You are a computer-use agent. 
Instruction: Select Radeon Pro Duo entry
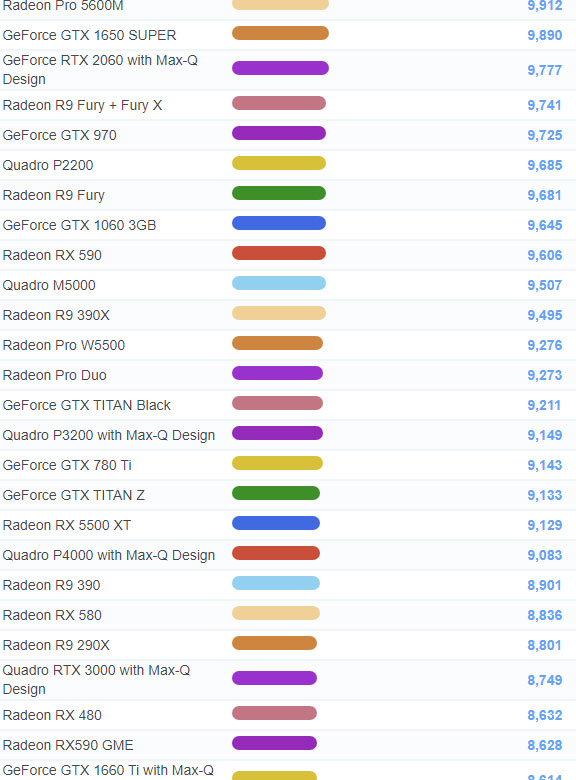tap(55, 375)
